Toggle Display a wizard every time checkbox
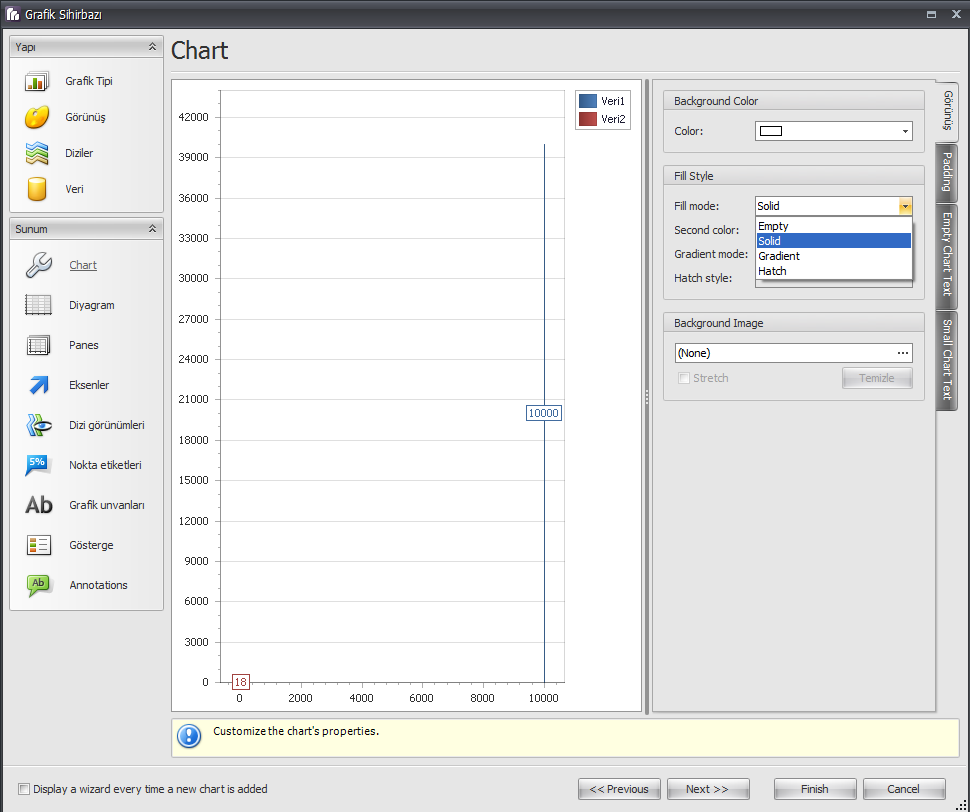Image resolution: width=970 pixels, height=812 pixels. click(x=24, y=789)
